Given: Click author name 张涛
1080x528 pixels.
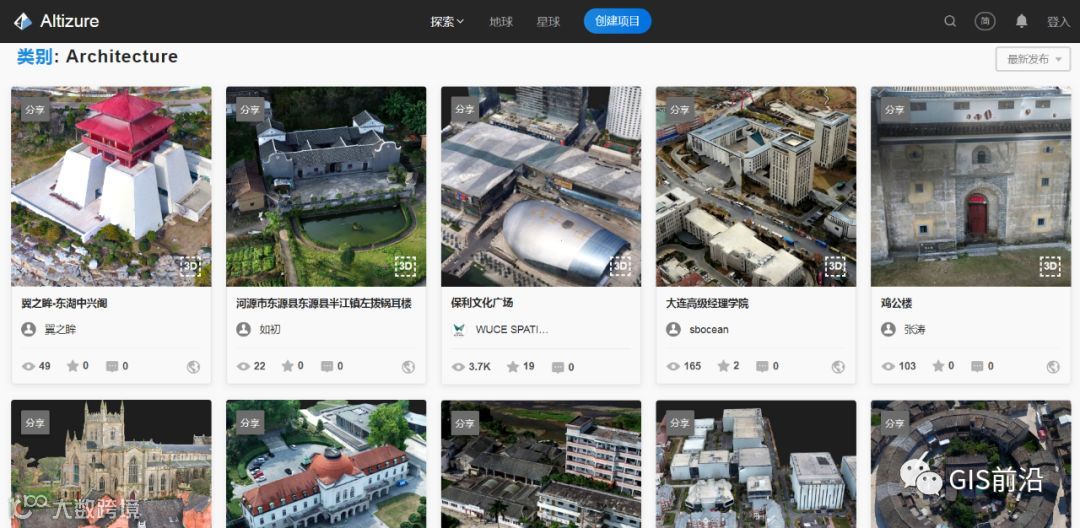Looking at the screenshot, I should coord(915,329).
